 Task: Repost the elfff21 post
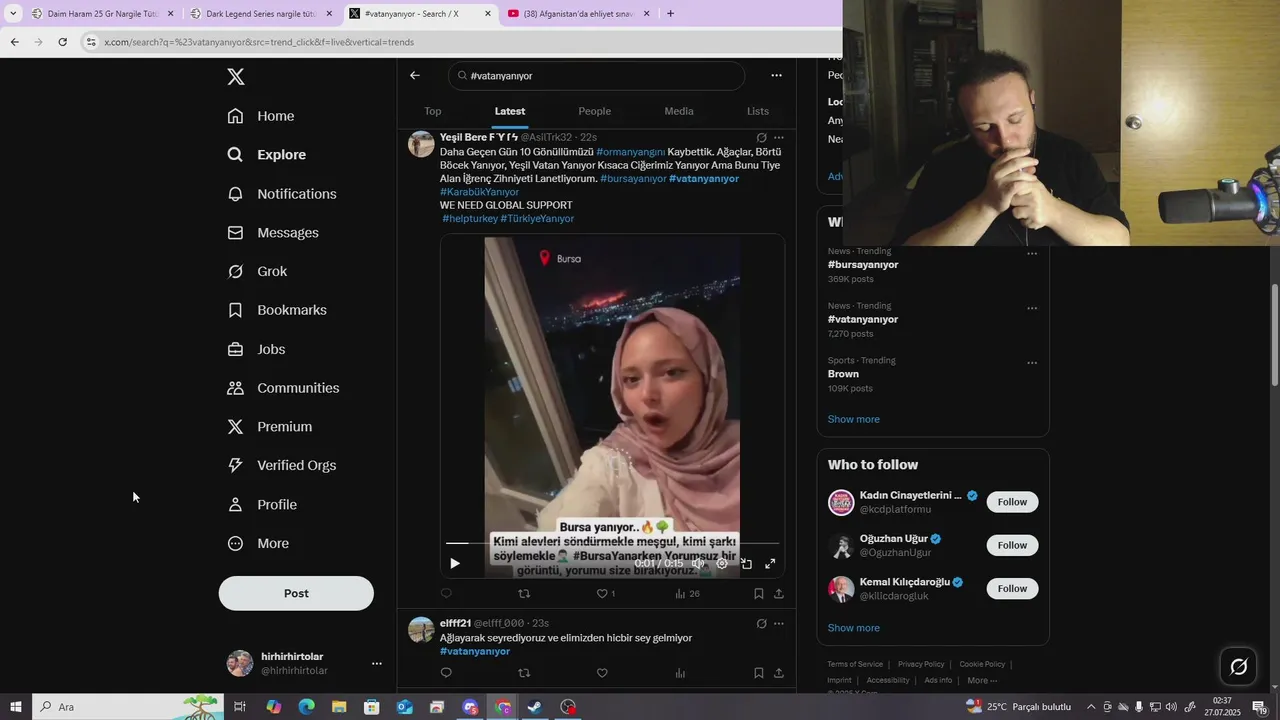tap(524, 673)
